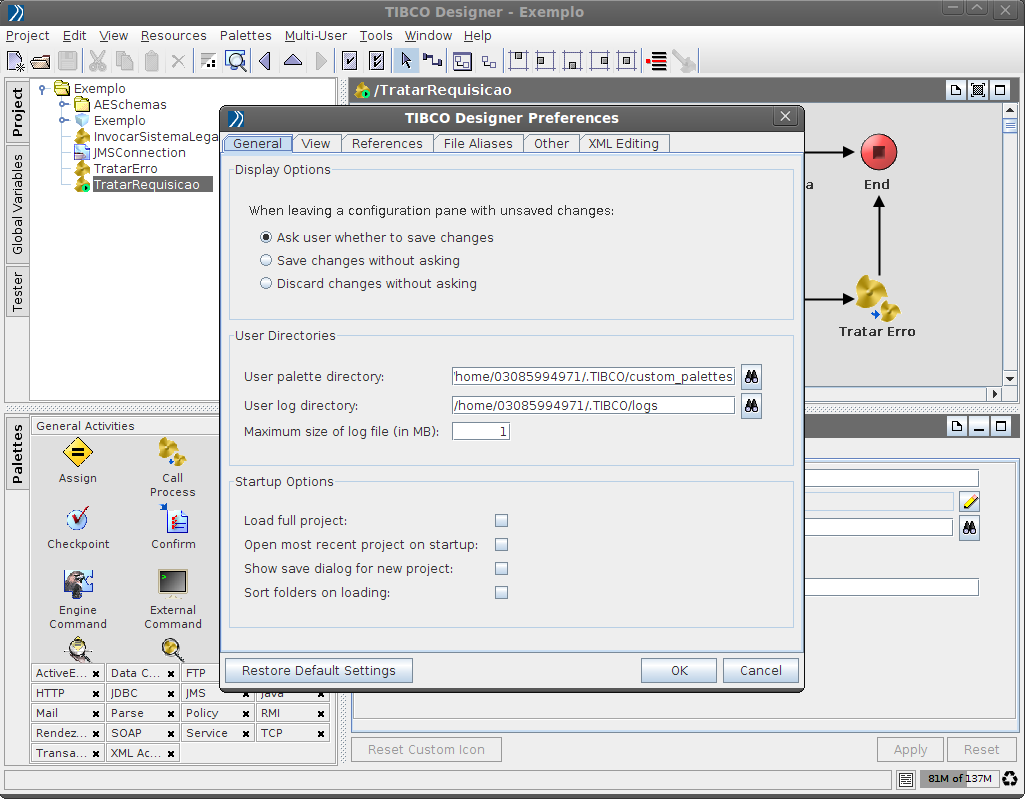
Task: Click the red End node icon
Action: 878,153
